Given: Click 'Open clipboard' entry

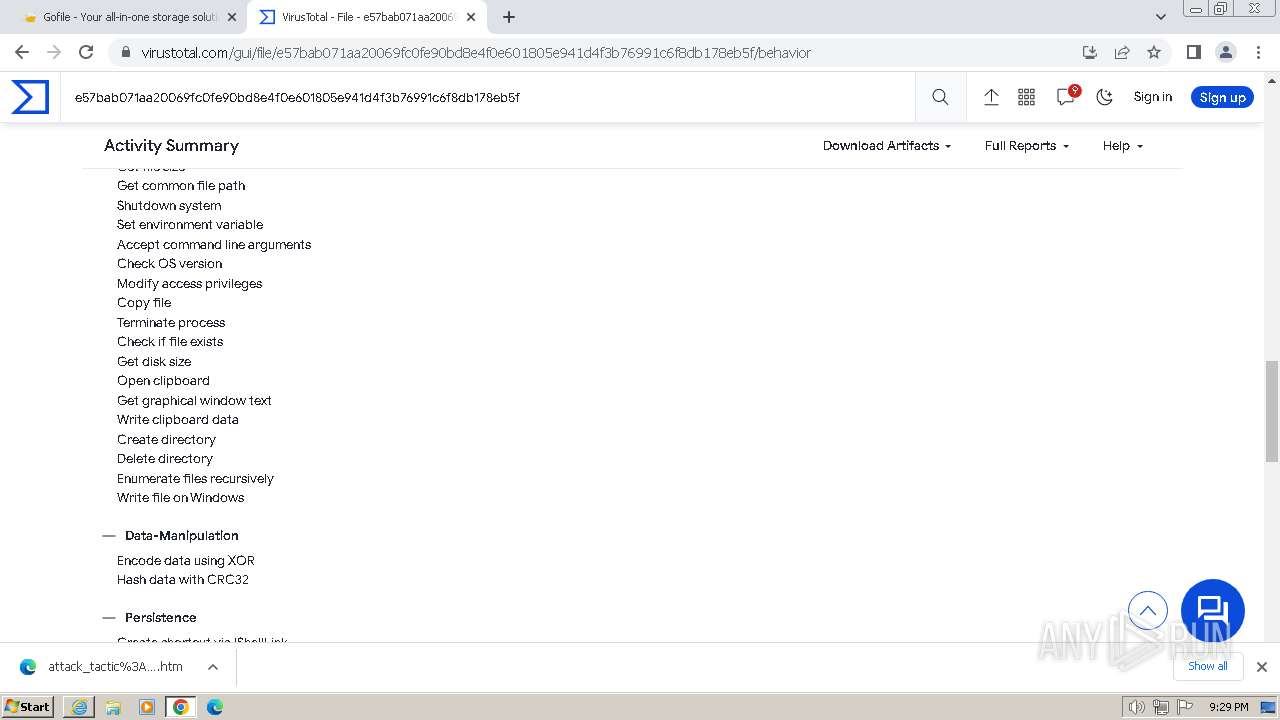Looking at the screenshot, I should 163,381.
